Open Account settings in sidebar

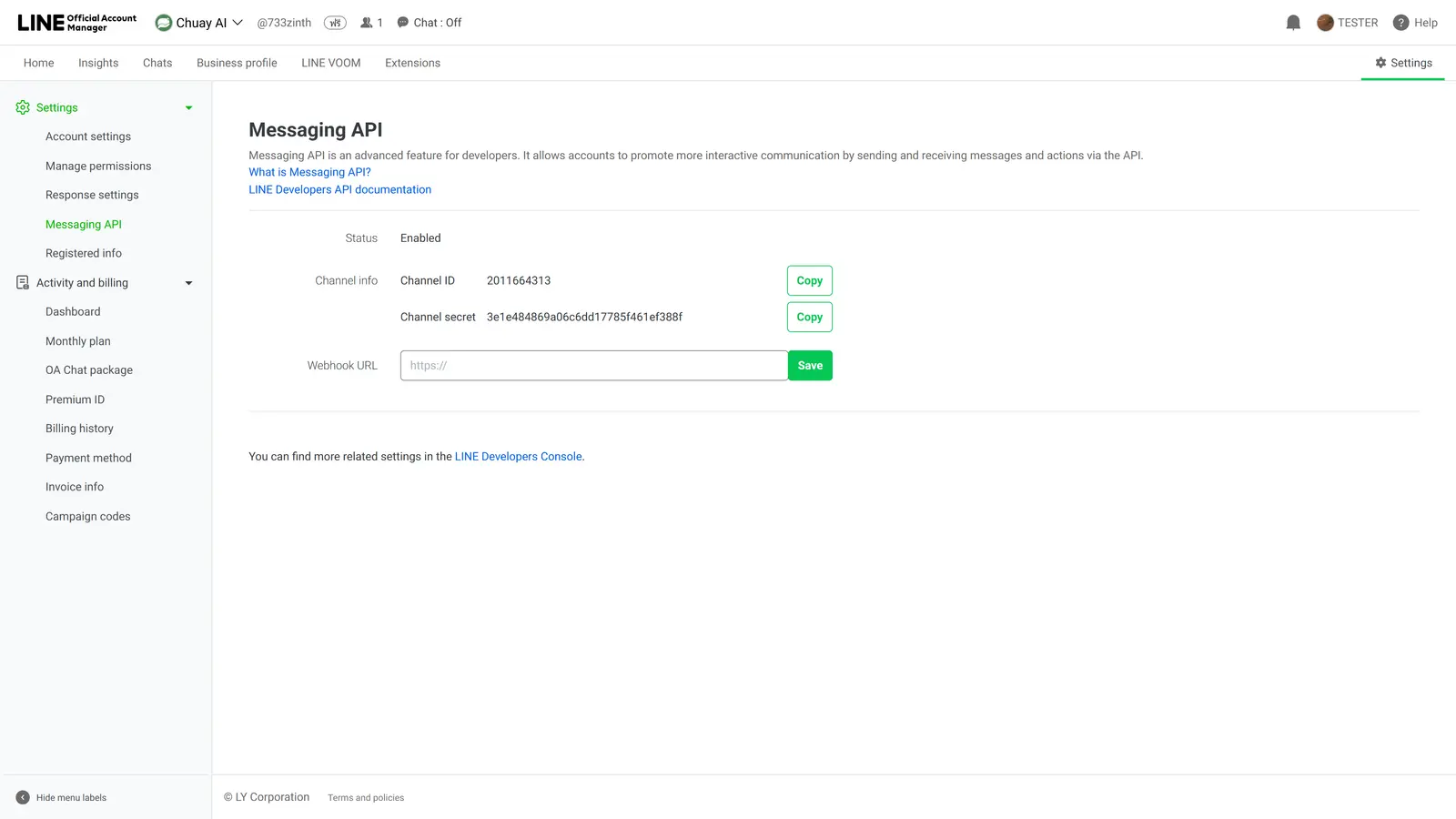coord(88,136)
